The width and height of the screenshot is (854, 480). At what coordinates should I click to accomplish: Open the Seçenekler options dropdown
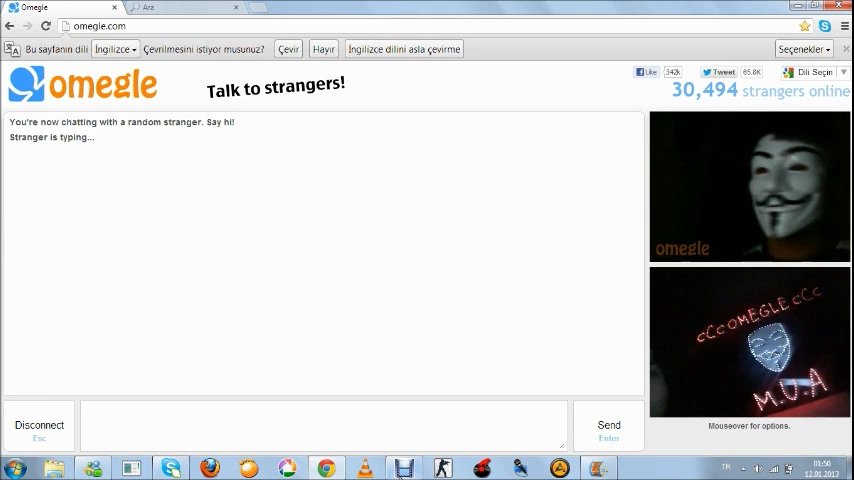[x=804, y=49]
